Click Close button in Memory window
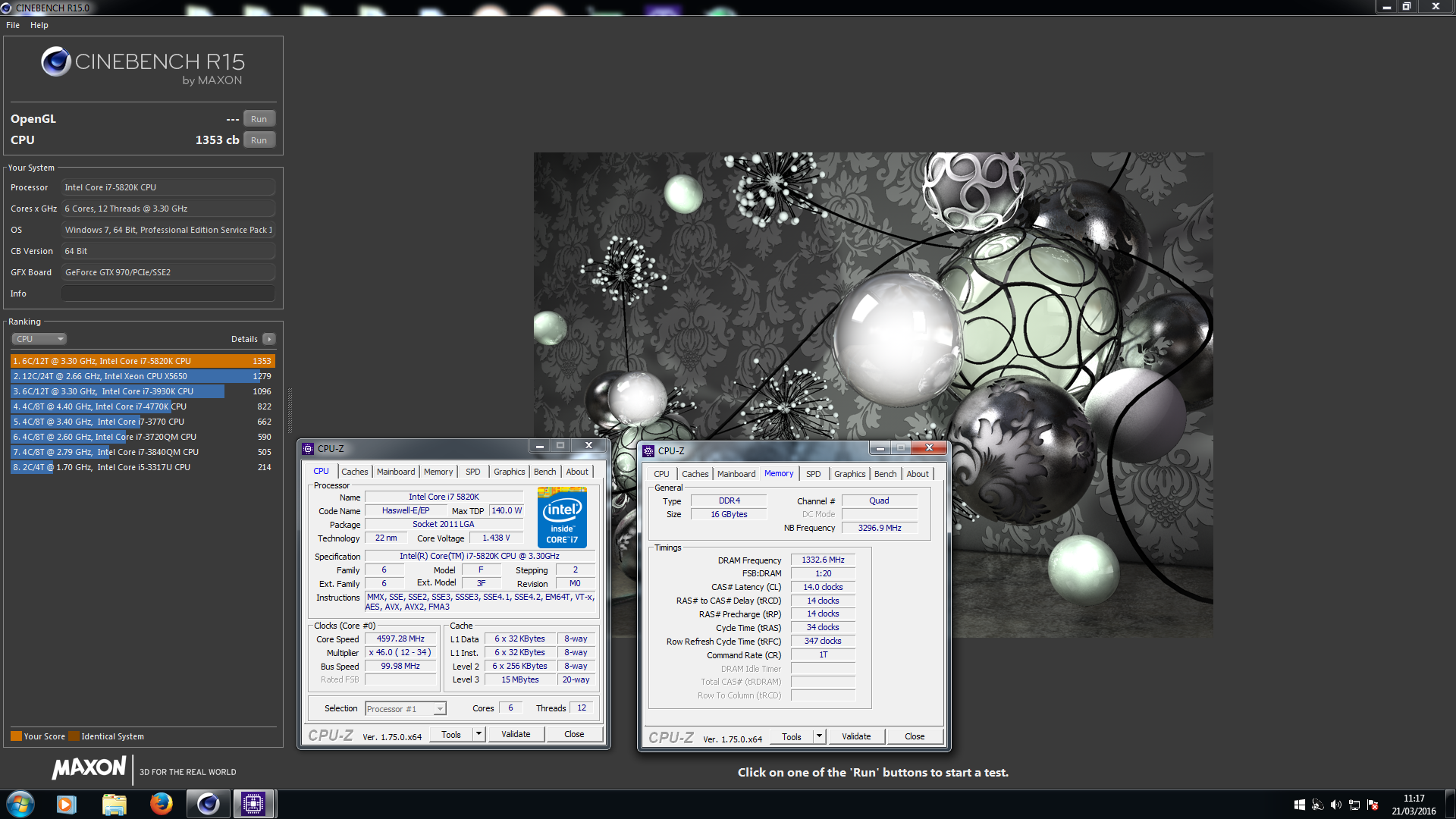Image resolution: width=1456 pixels, height=819 pixels. click(915, 736)
